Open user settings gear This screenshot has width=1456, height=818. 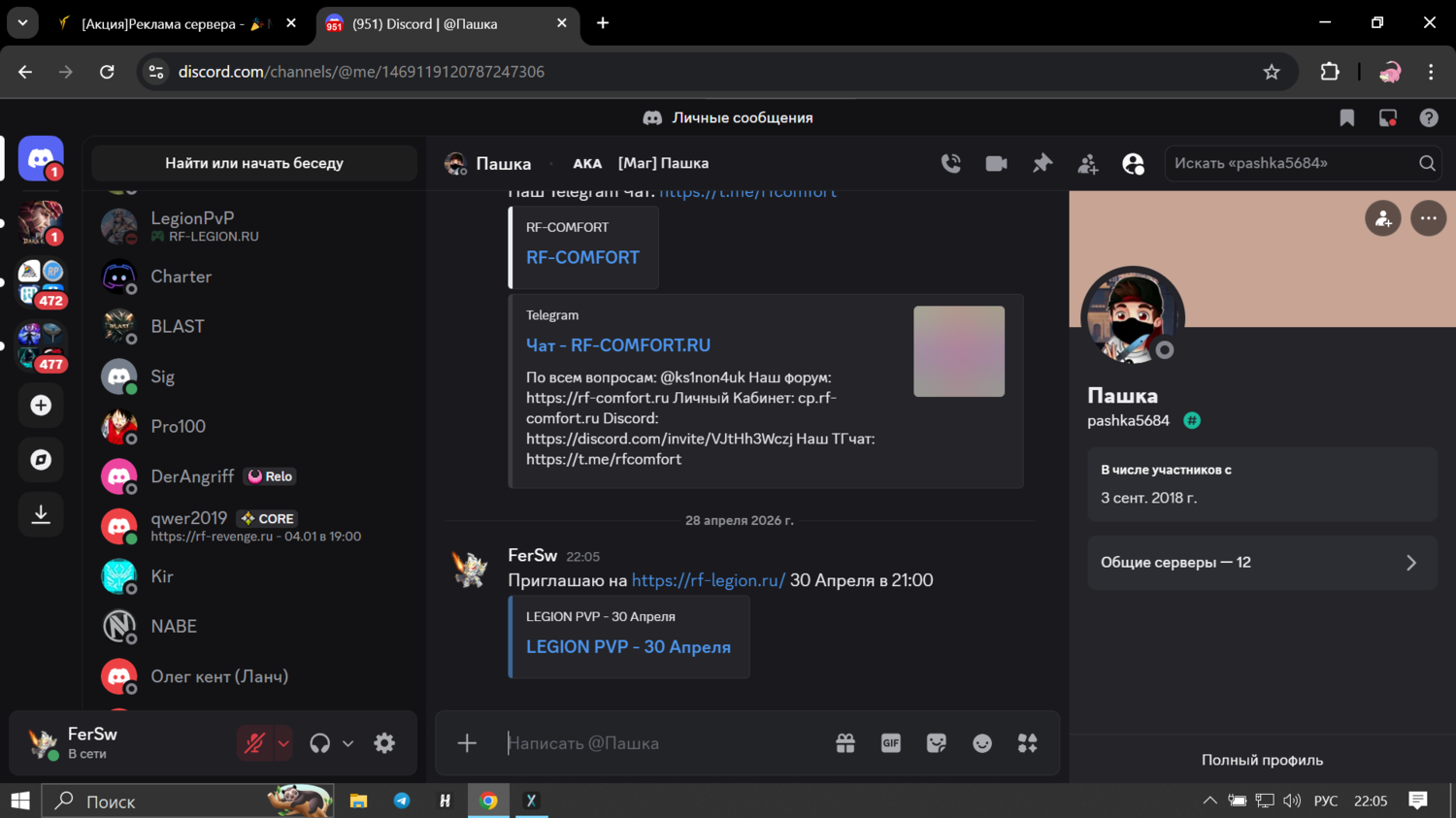[x=384, y=743]
